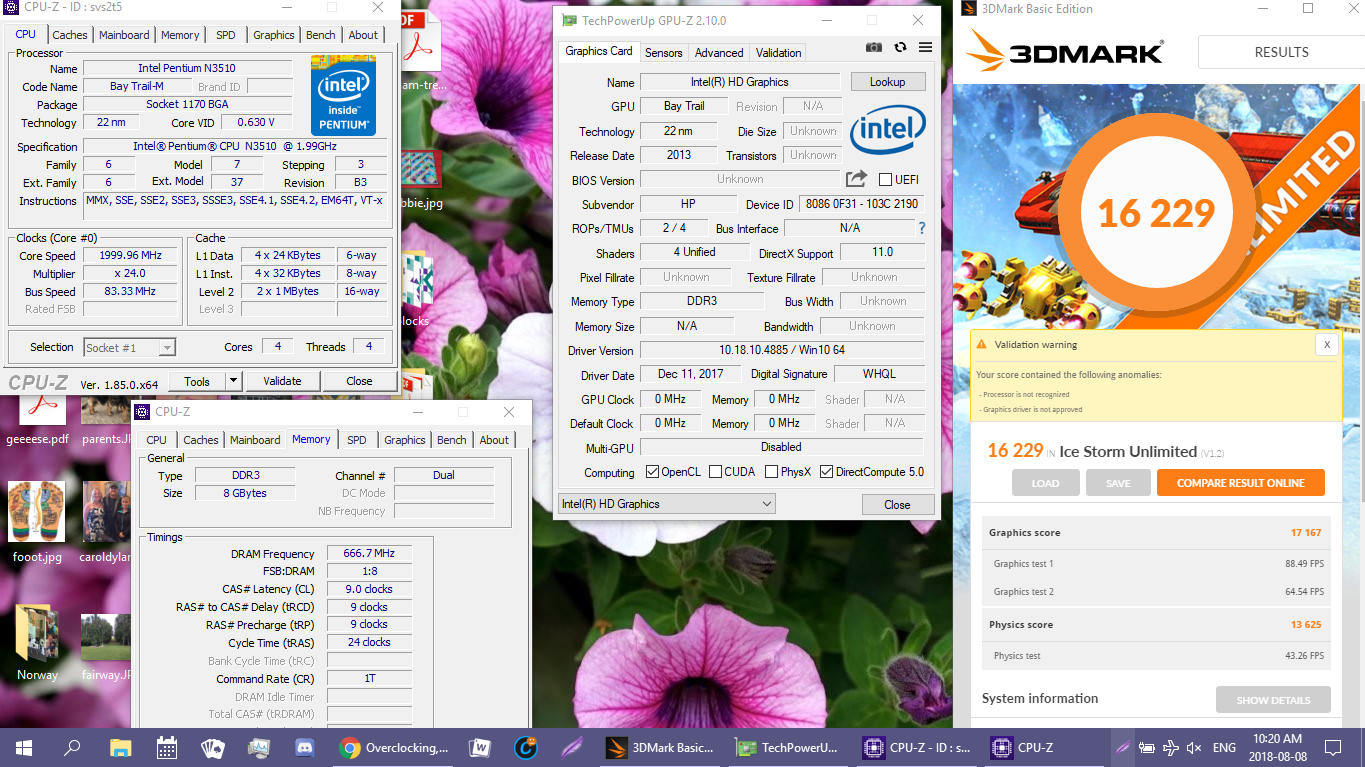The width and height of the screenshot is (1365, 767).
Task: Toggle the DirectCompute 5.0 checkbox
Action: coord(826,472)
